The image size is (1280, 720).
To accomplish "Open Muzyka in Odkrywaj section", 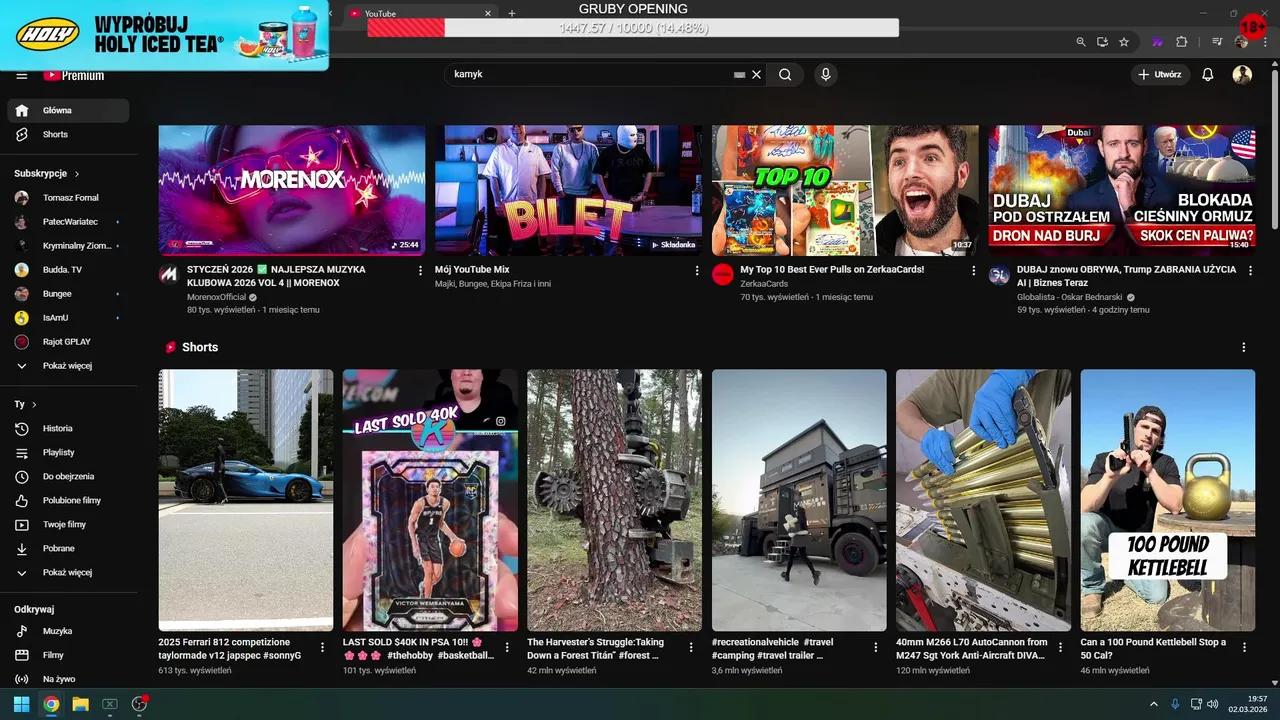I will click(x=68, y=631).
